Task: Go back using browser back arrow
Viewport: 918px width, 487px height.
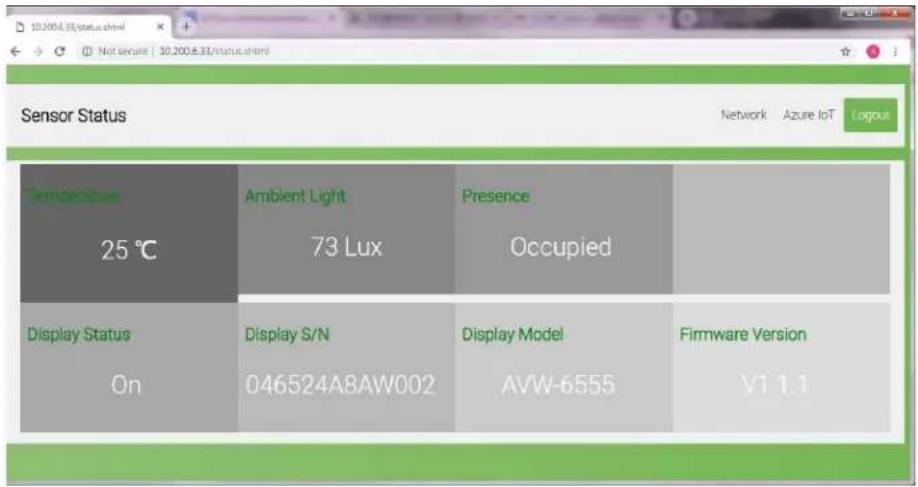Action: tap(16, 52)
